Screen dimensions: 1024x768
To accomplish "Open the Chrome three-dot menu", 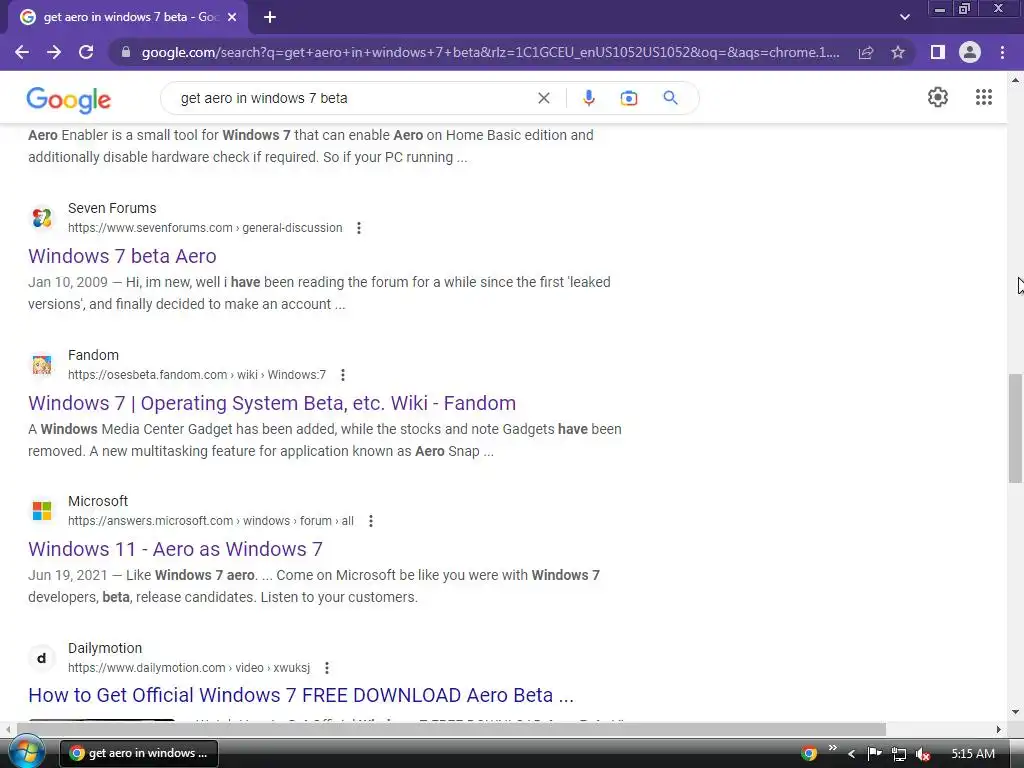I will [x=1002, y=52].
